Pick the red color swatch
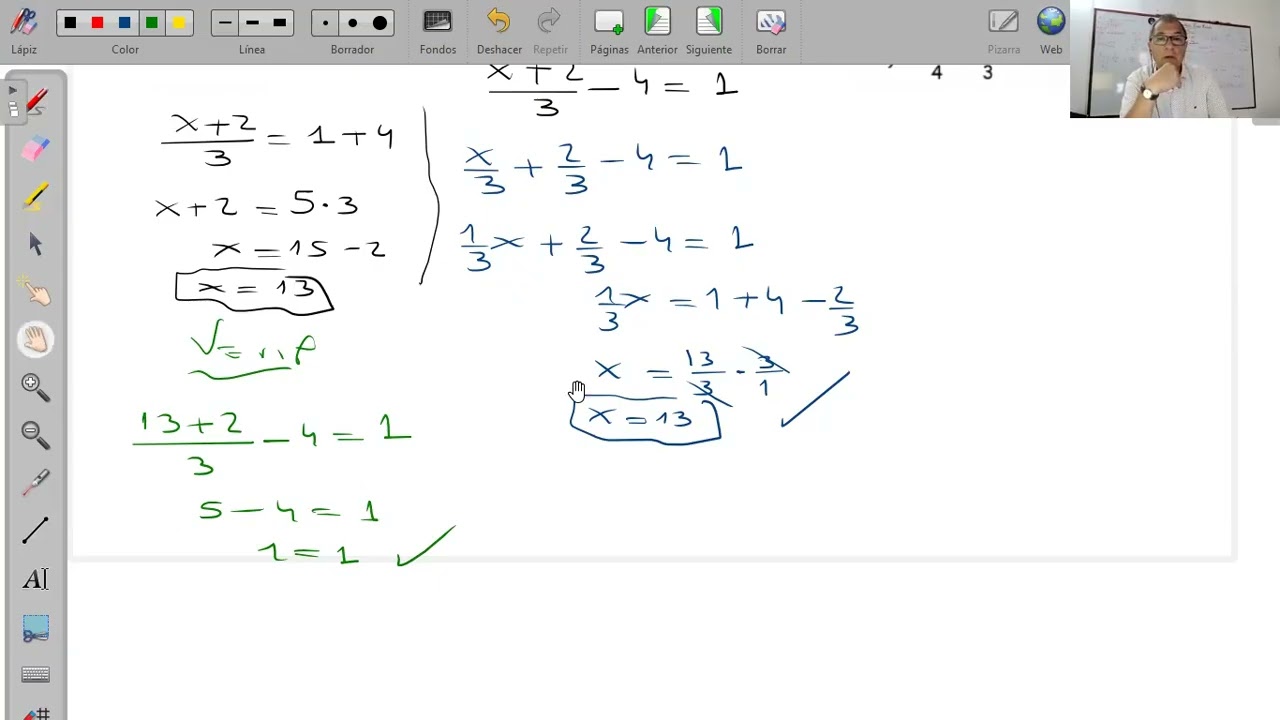The image size is (1280, 720). [x=97, y=23]
